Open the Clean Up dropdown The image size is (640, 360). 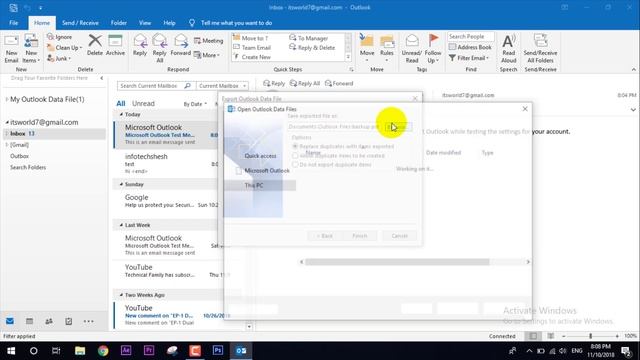64,48
